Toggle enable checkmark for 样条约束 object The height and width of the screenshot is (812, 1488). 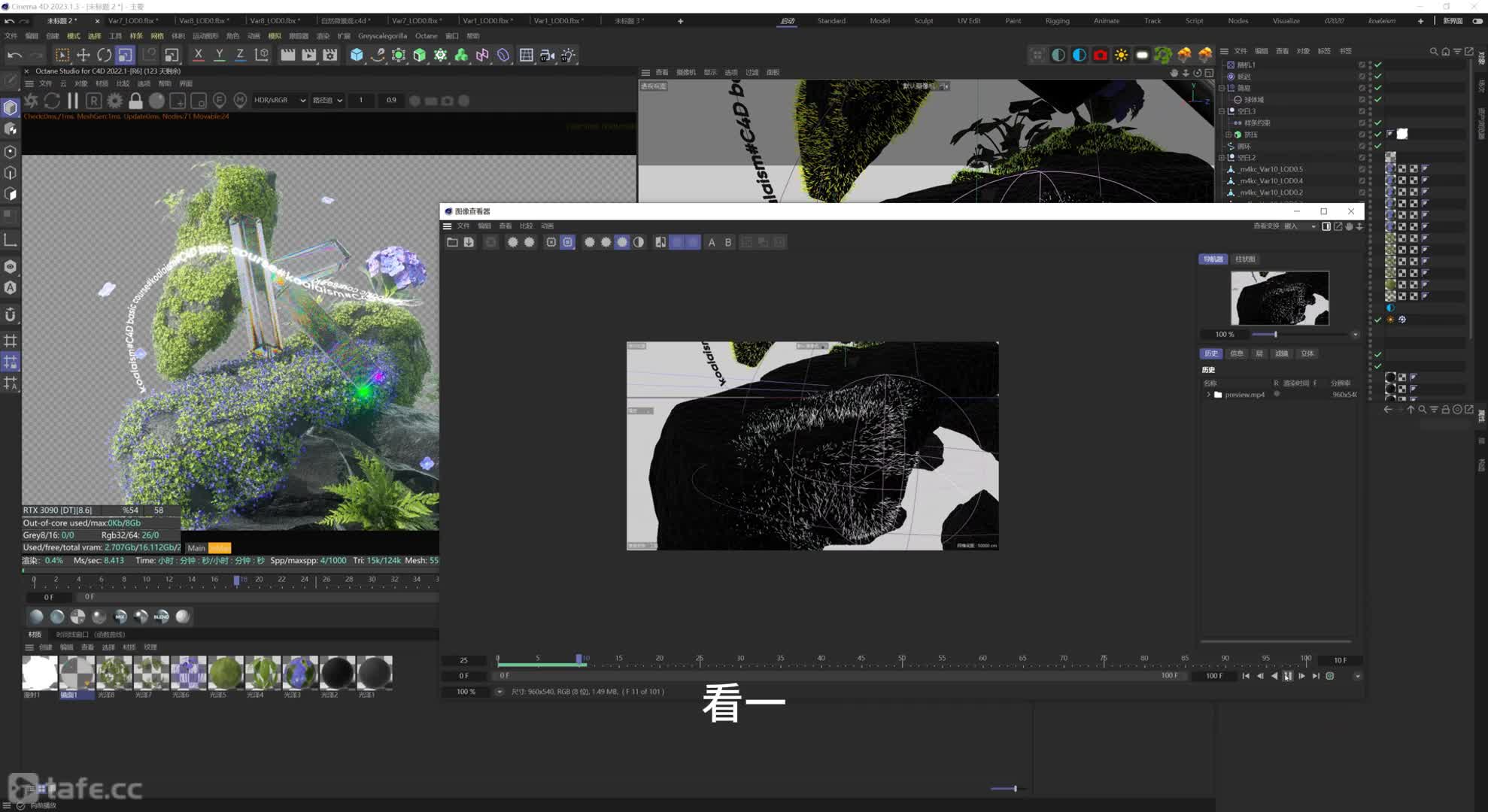click(x=1378, y=123)
